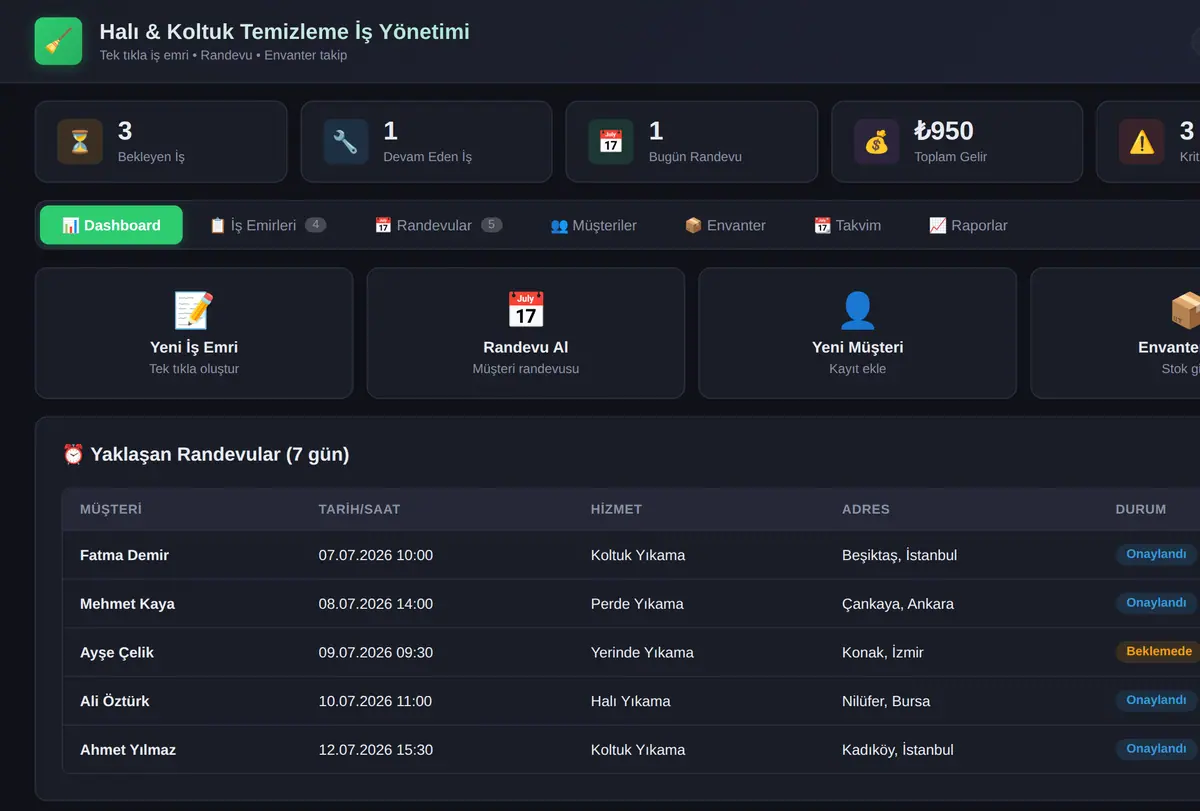Click the Yerinde Yıkama service cell

(642, 652)
